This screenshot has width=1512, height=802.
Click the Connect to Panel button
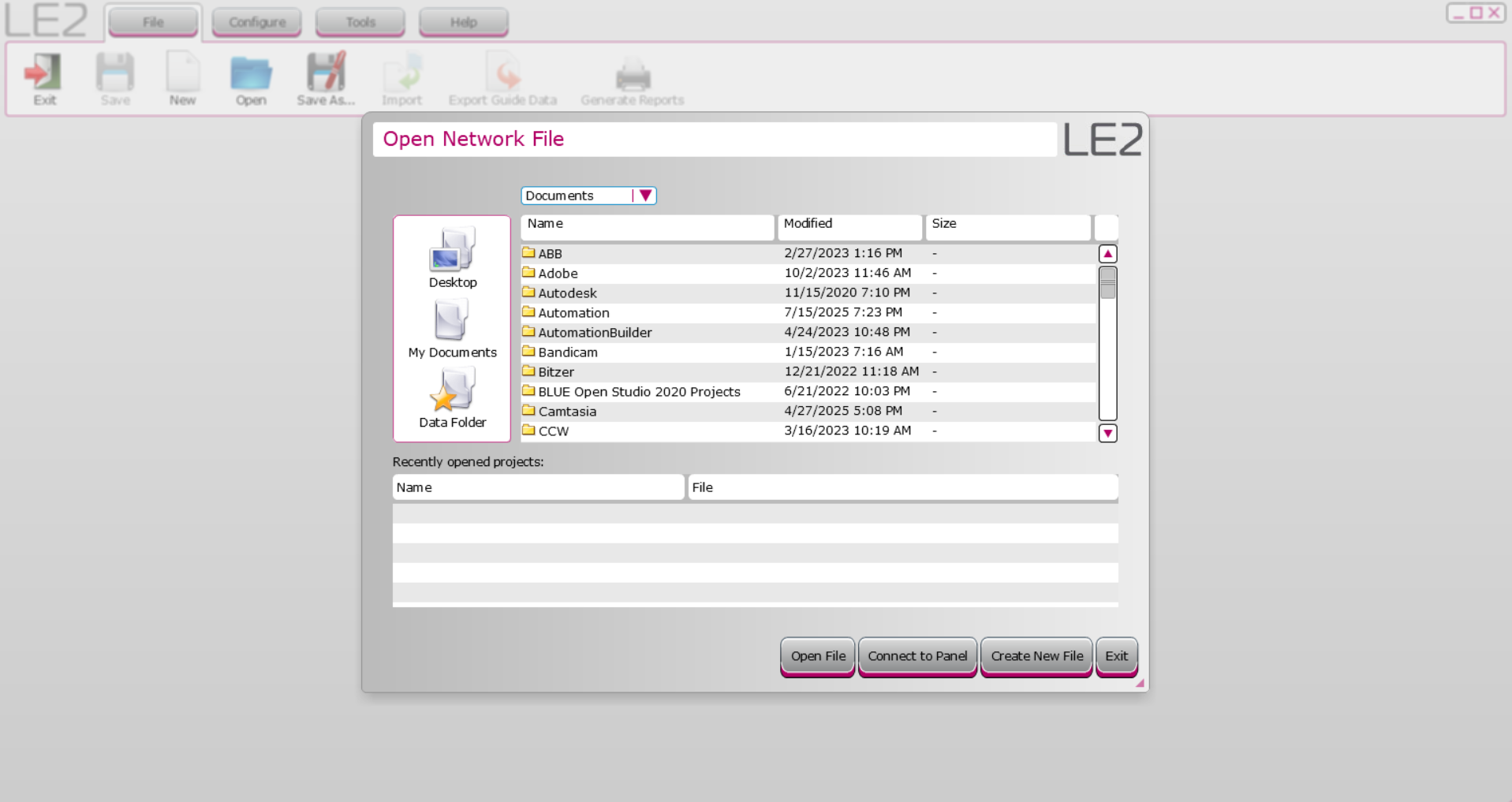click(917, 655)
